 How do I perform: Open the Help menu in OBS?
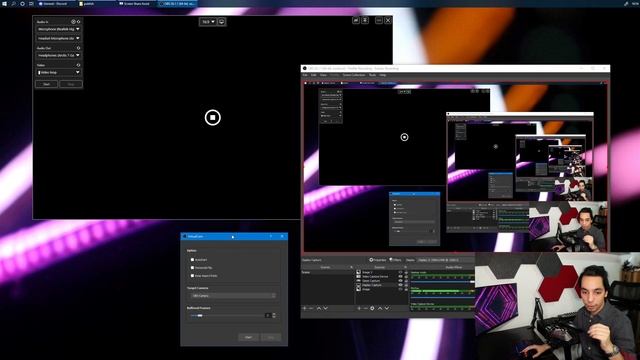click(382, 75)
